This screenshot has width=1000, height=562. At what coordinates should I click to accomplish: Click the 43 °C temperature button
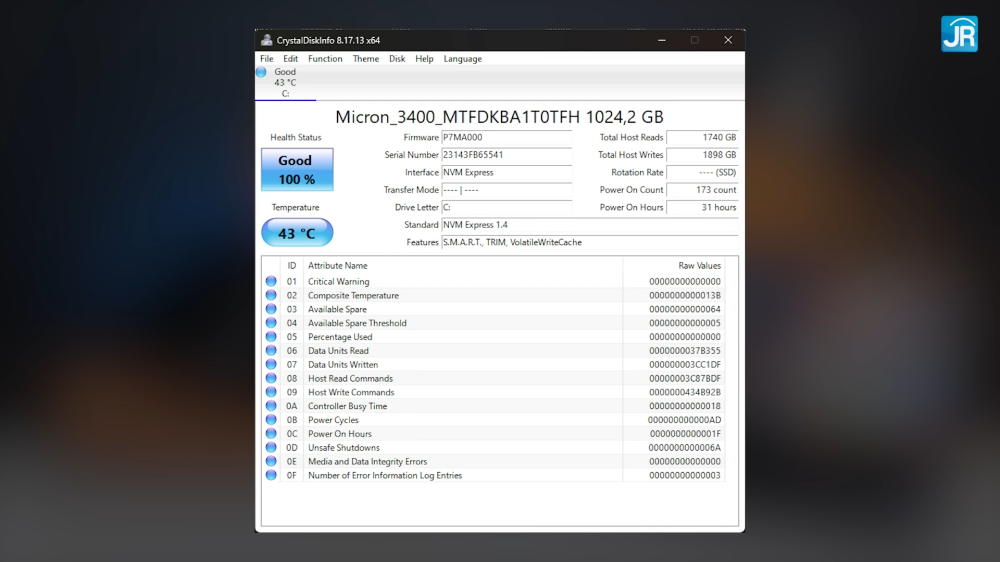coord(297,233)
